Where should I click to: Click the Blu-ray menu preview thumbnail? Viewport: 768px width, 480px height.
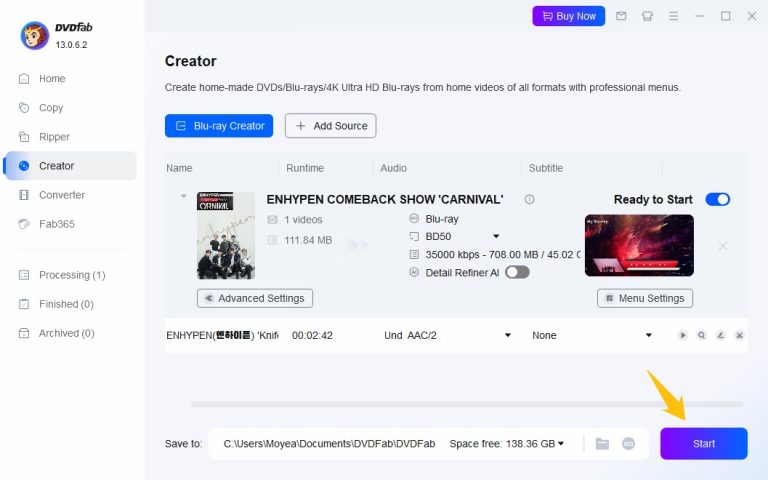pos(639,245)
